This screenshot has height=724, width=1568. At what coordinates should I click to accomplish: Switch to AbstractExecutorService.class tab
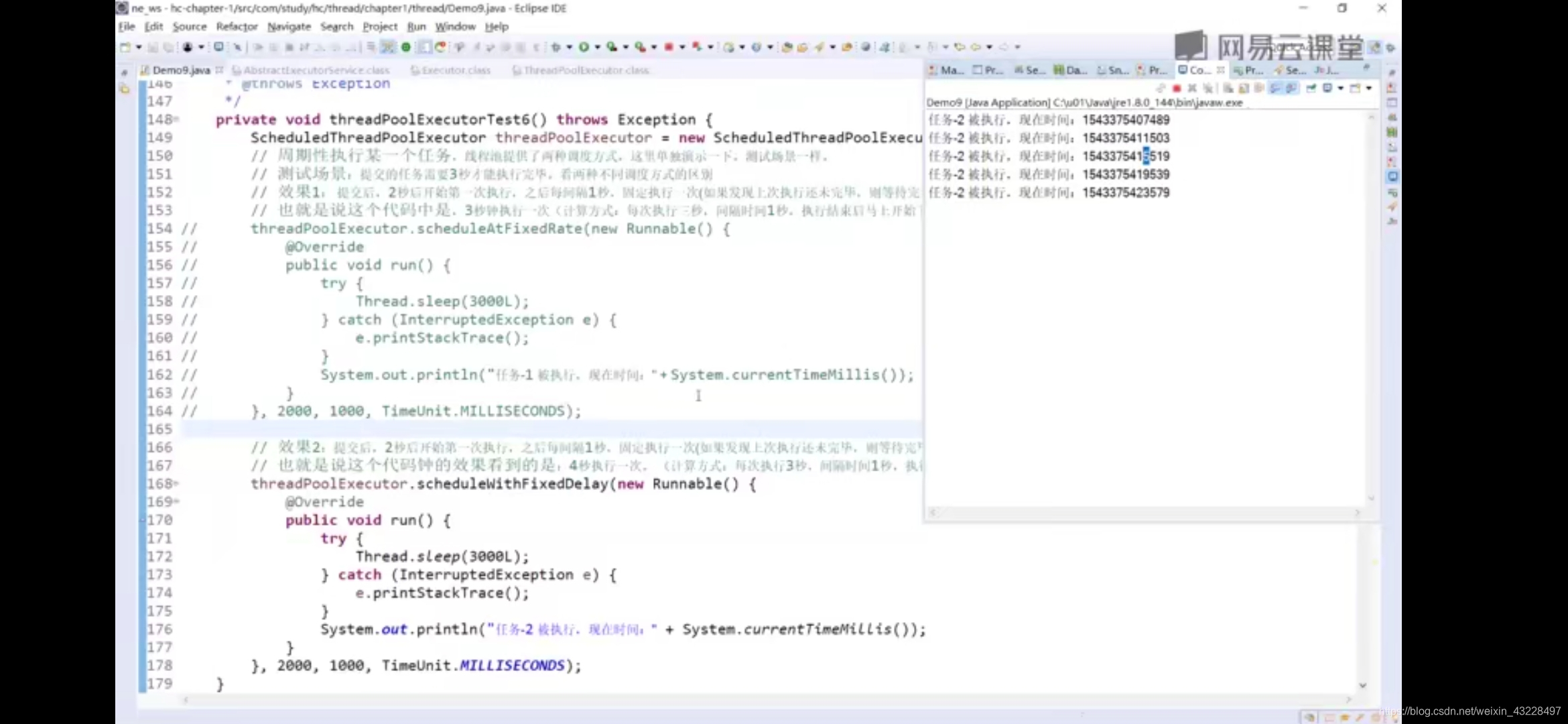[x=311, y=70]
